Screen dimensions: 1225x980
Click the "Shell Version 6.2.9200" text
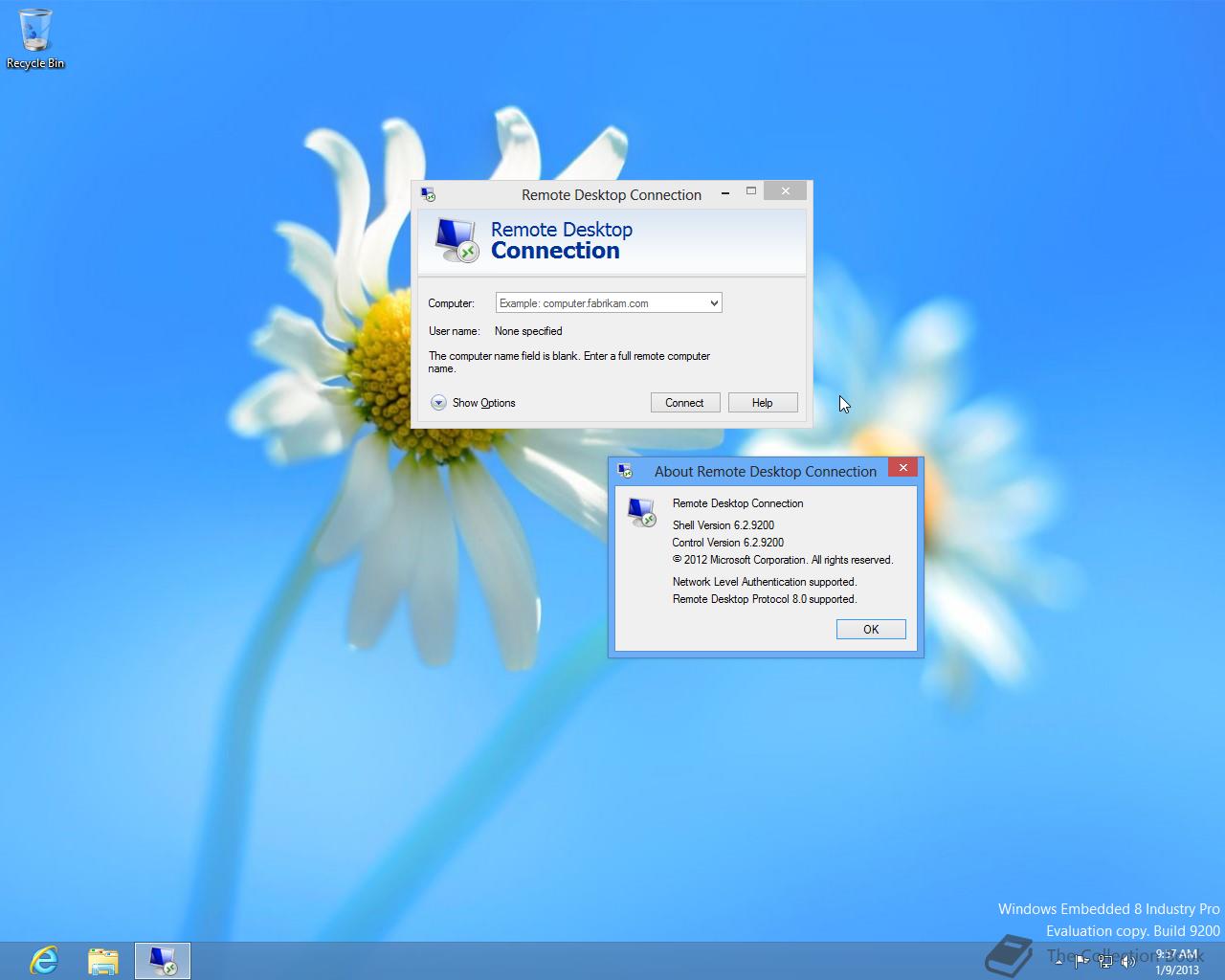point(723,525)
